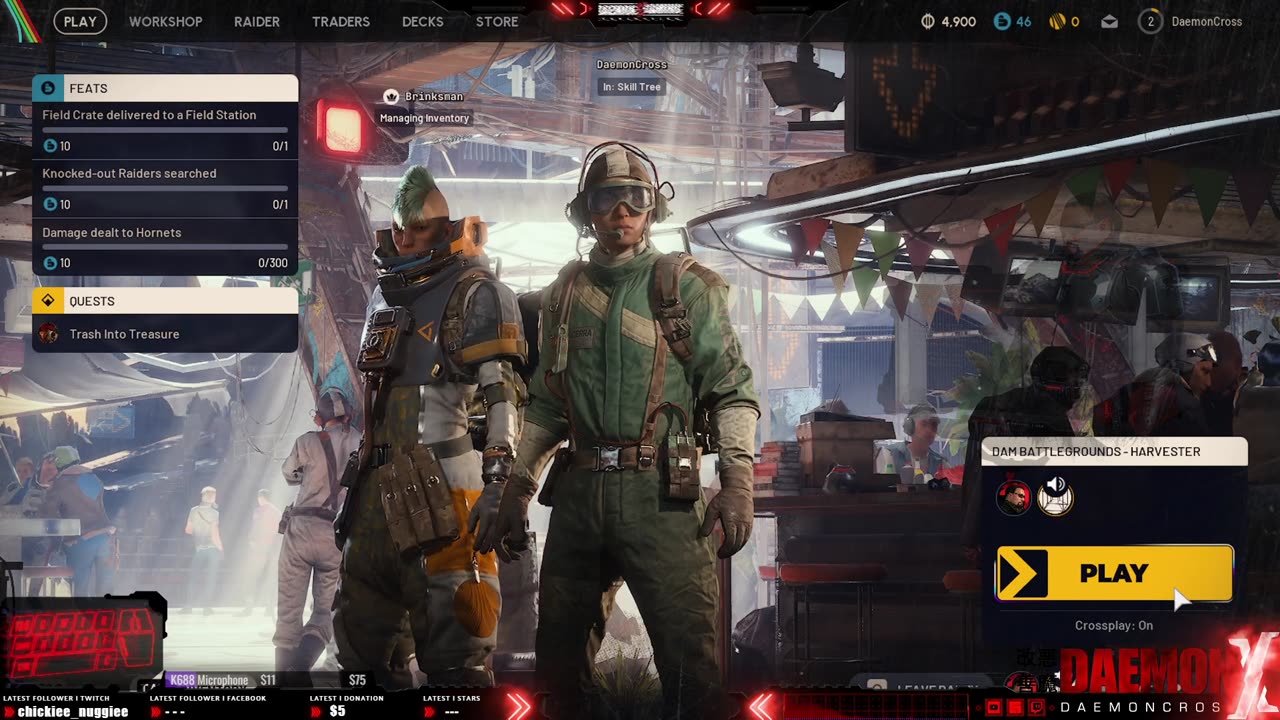Open the mail inbox envelope icon

tap(1109, 21)
